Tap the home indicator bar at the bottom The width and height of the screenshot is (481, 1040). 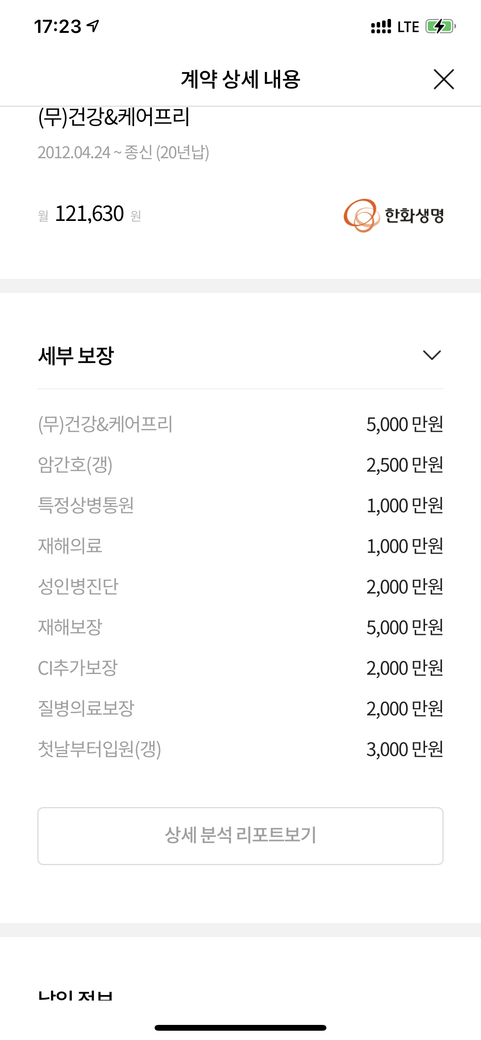(x=240, y=1027)
